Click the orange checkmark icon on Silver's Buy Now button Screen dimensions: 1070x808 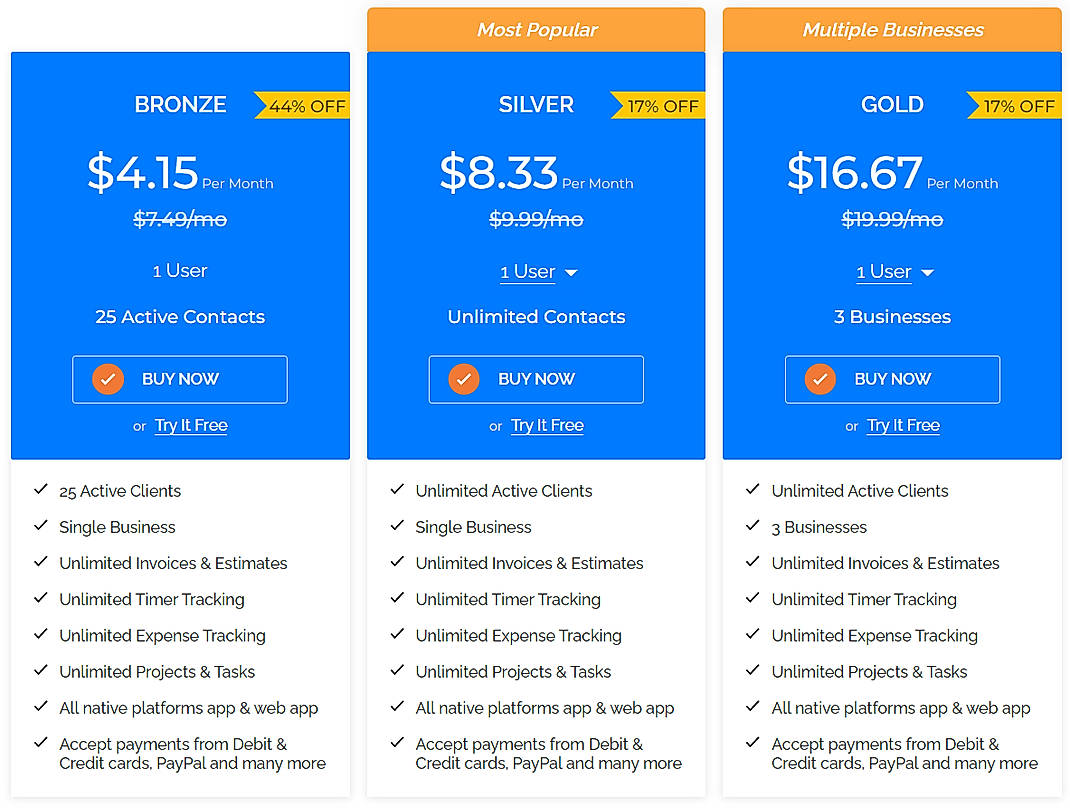464,379
